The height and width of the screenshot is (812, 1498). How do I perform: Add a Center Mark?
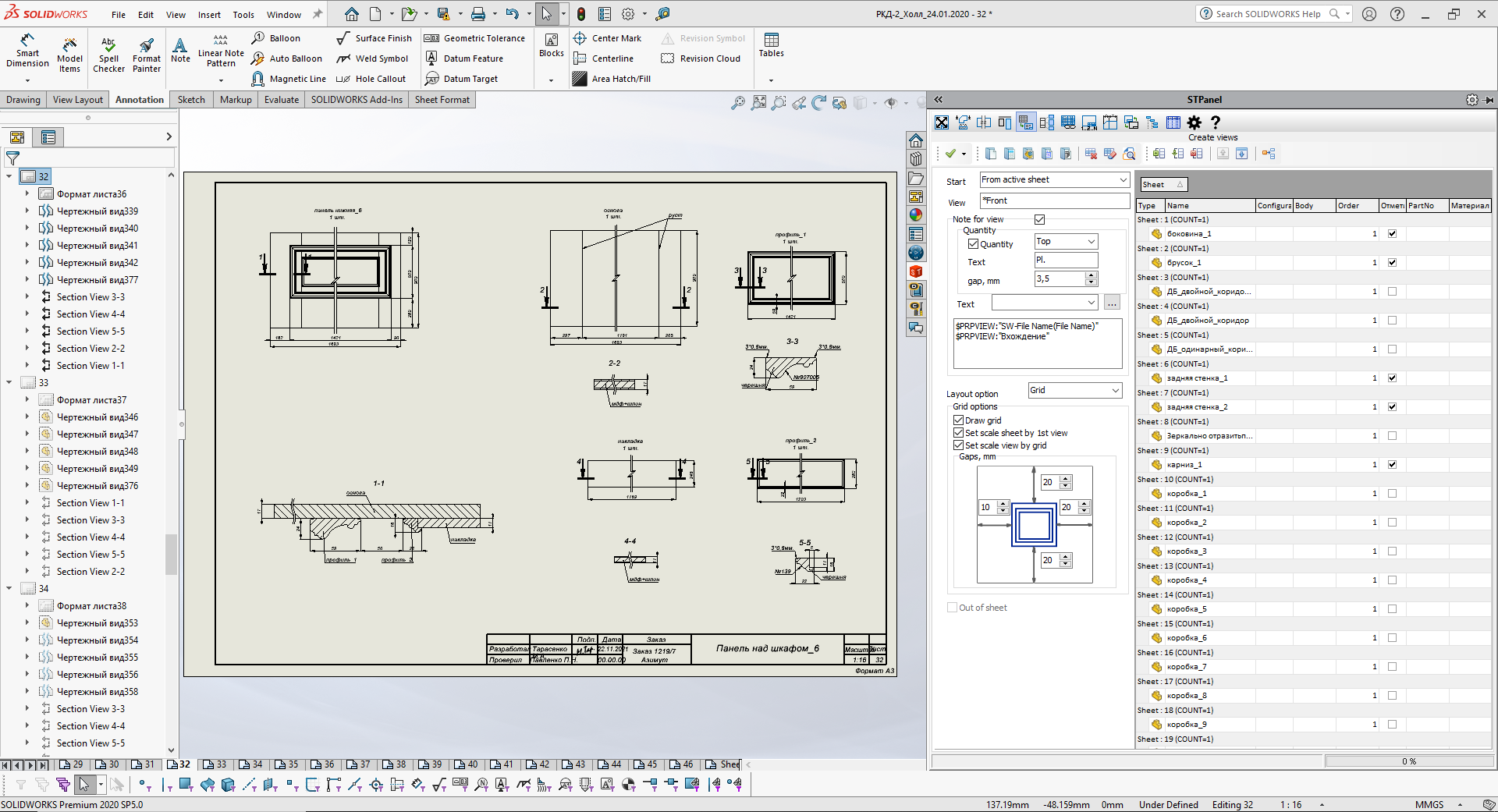(607, 38)
